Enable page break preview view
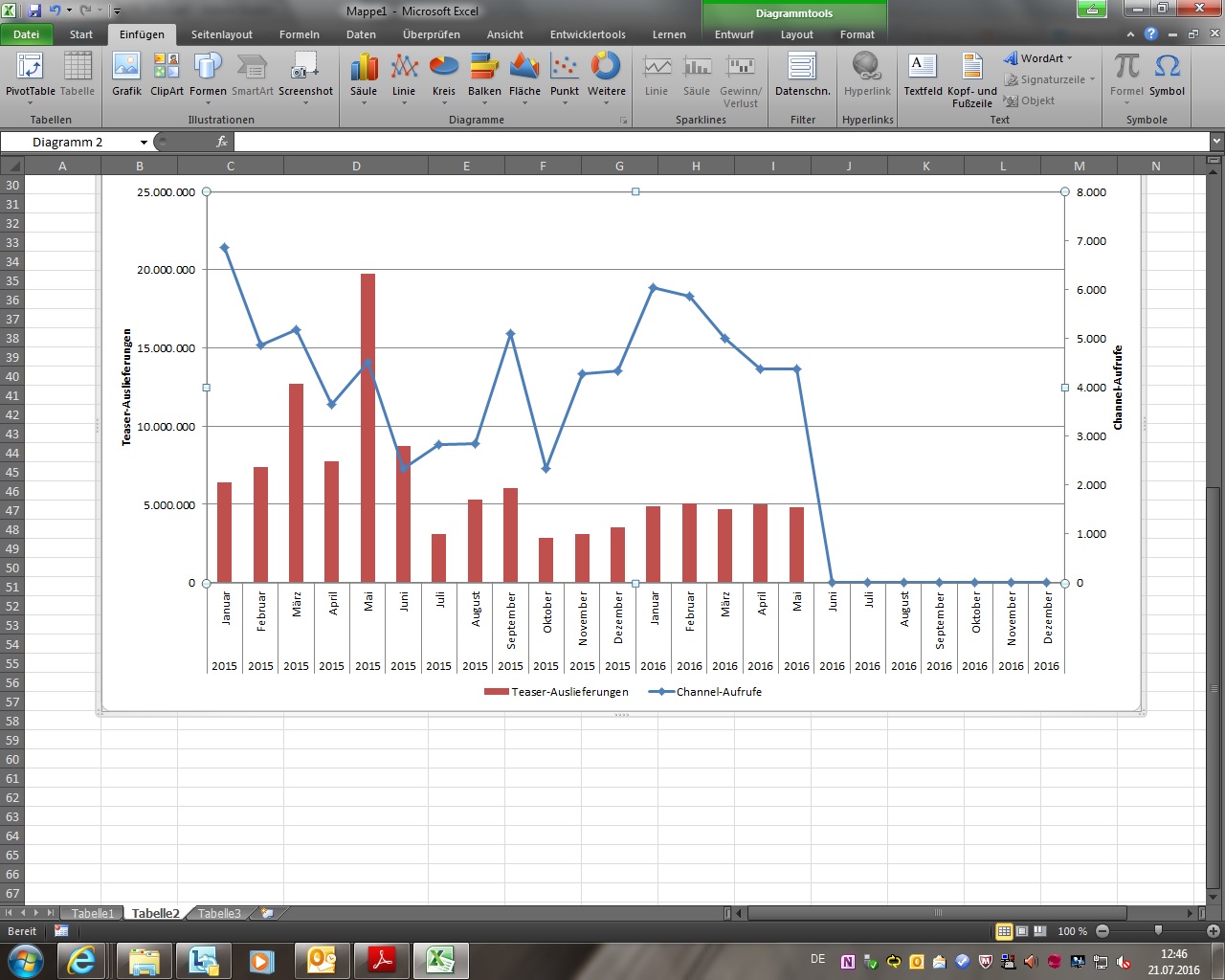The width and height of the screenshot is (1225, 980). click(1038, 931)
